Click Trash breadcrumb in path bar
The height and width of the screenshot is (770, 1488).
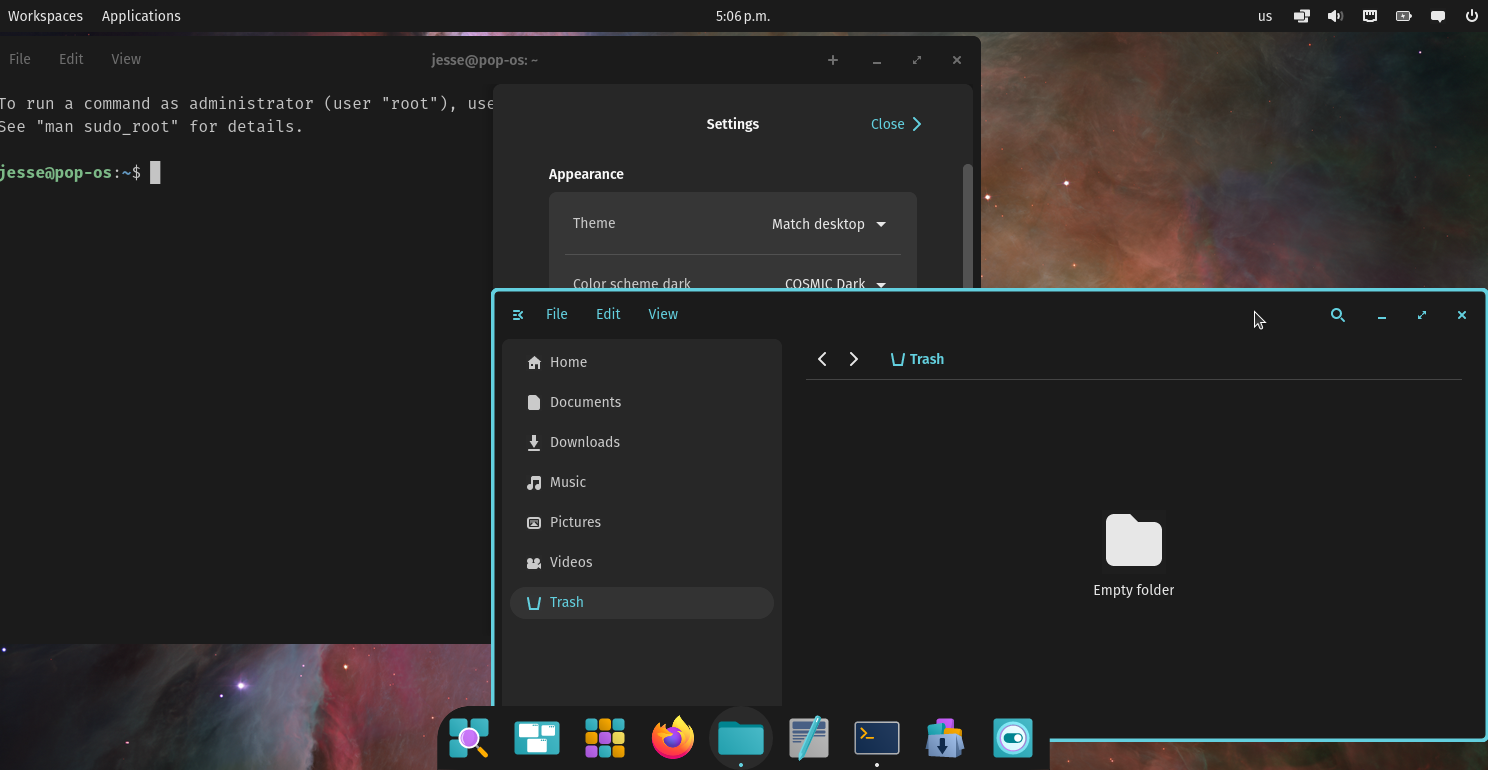(917, 359)
